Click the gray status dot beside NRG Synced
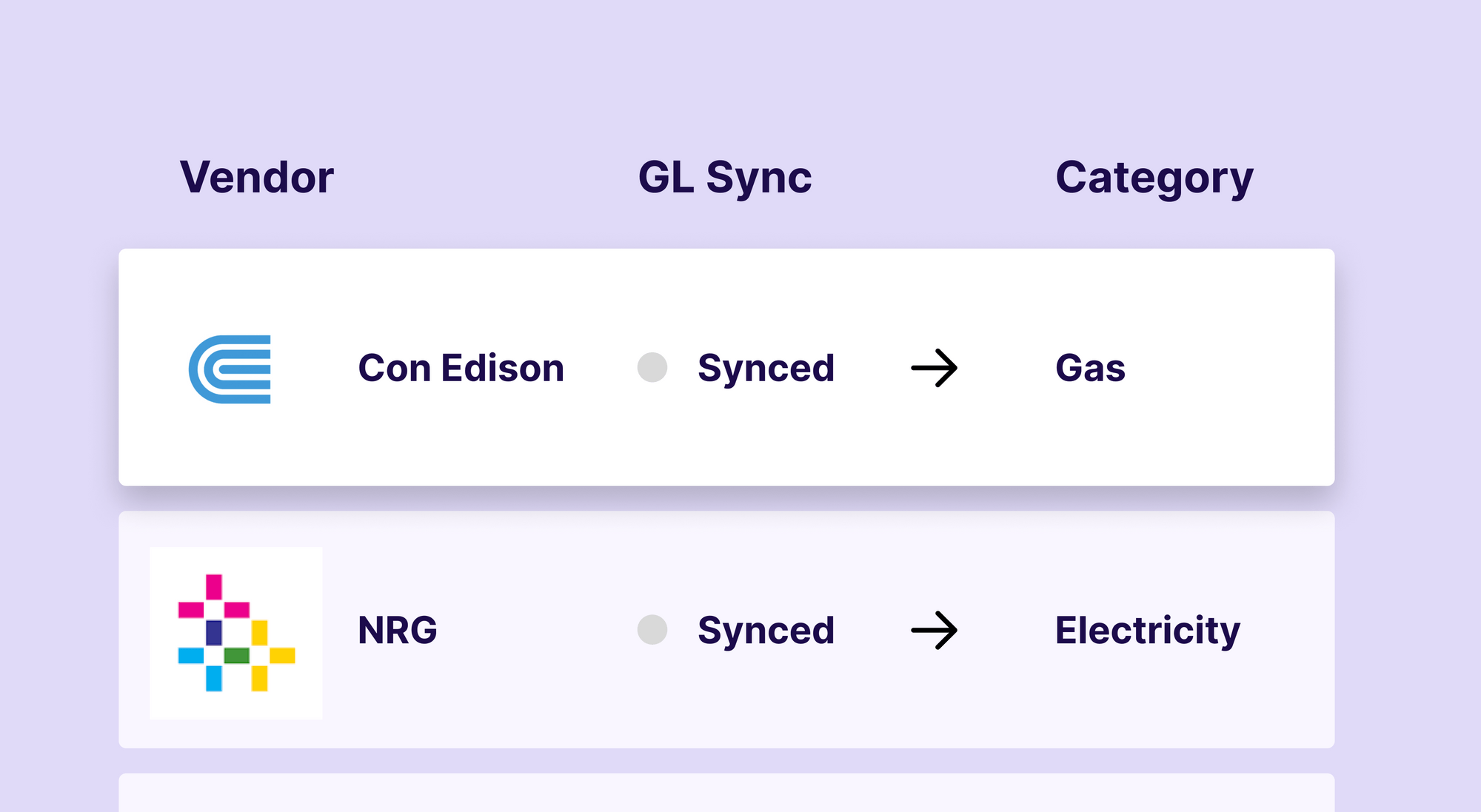The image size is (1481, 812). 652,629
